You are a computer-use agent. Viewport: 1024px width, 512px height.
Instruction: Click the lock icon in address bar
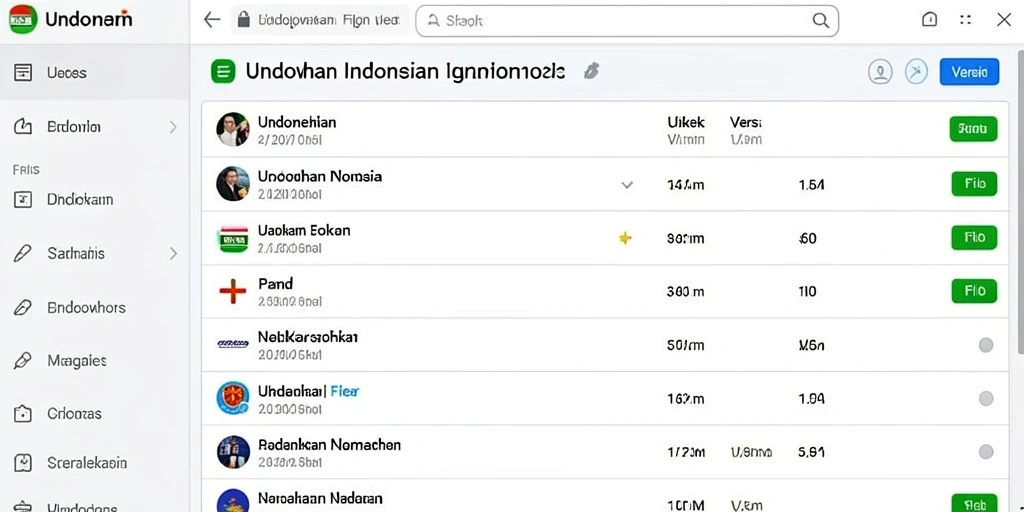(244, 20)
